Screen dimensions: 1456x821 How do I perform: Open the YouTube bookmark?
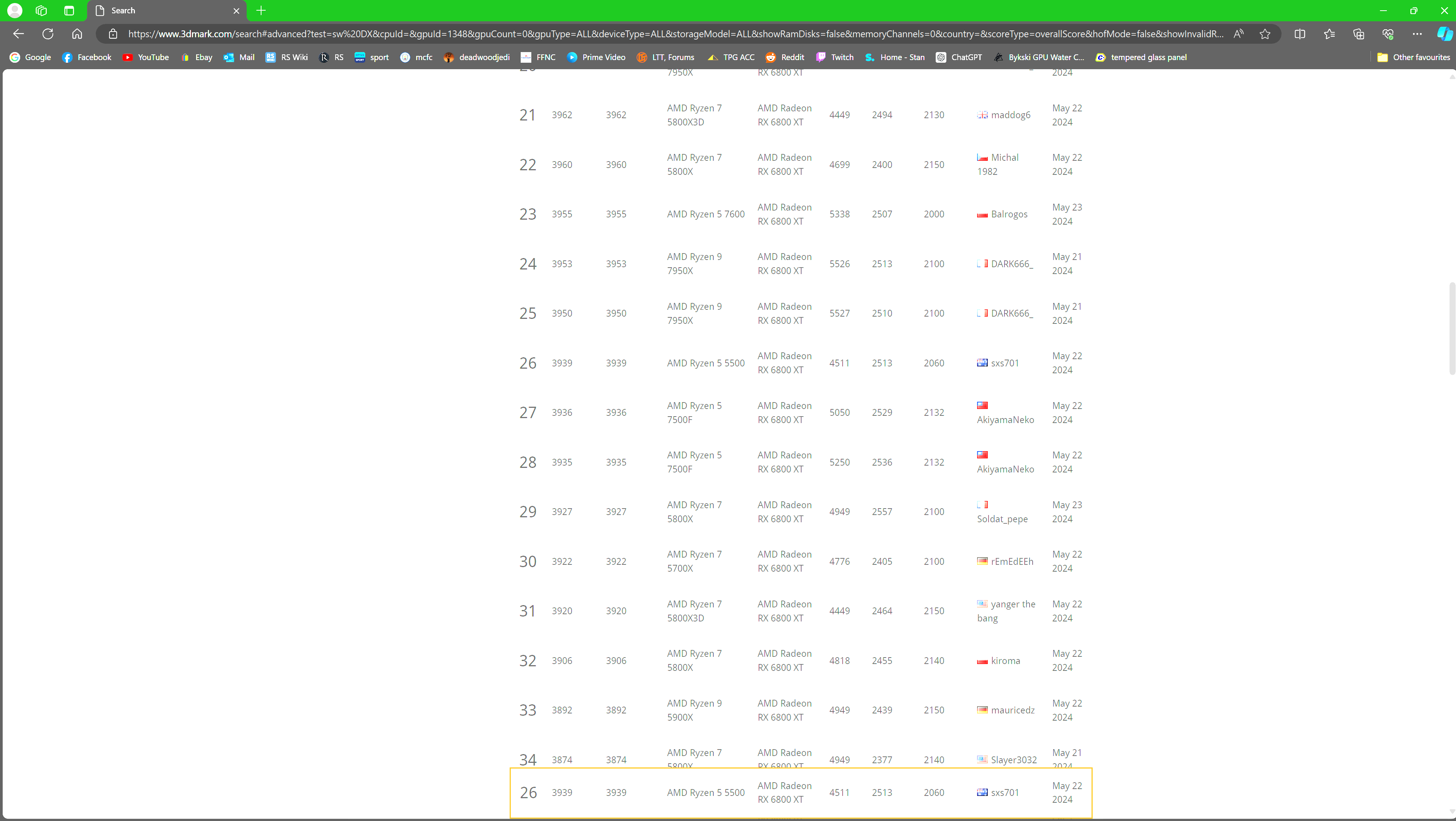pyautogui.click(x=146, y=57)
